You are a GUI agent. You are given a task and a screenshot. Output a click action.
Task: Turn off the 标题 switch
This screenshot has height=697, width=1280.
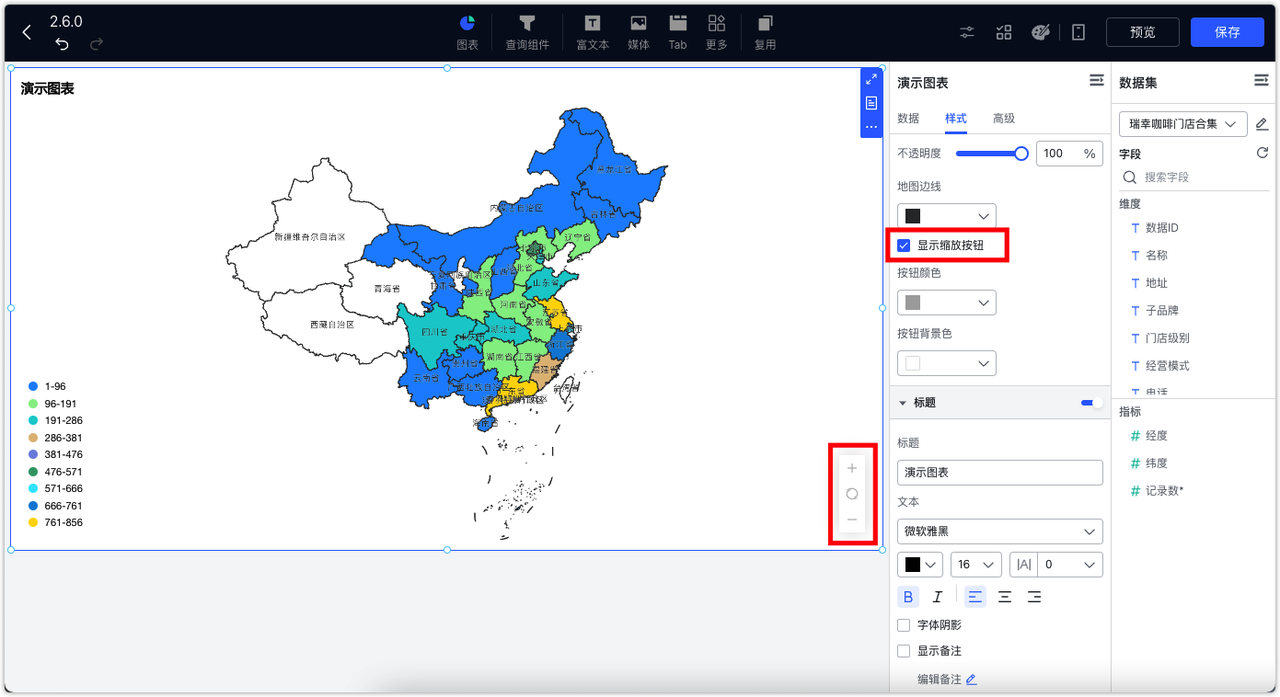coord(1089,402)
